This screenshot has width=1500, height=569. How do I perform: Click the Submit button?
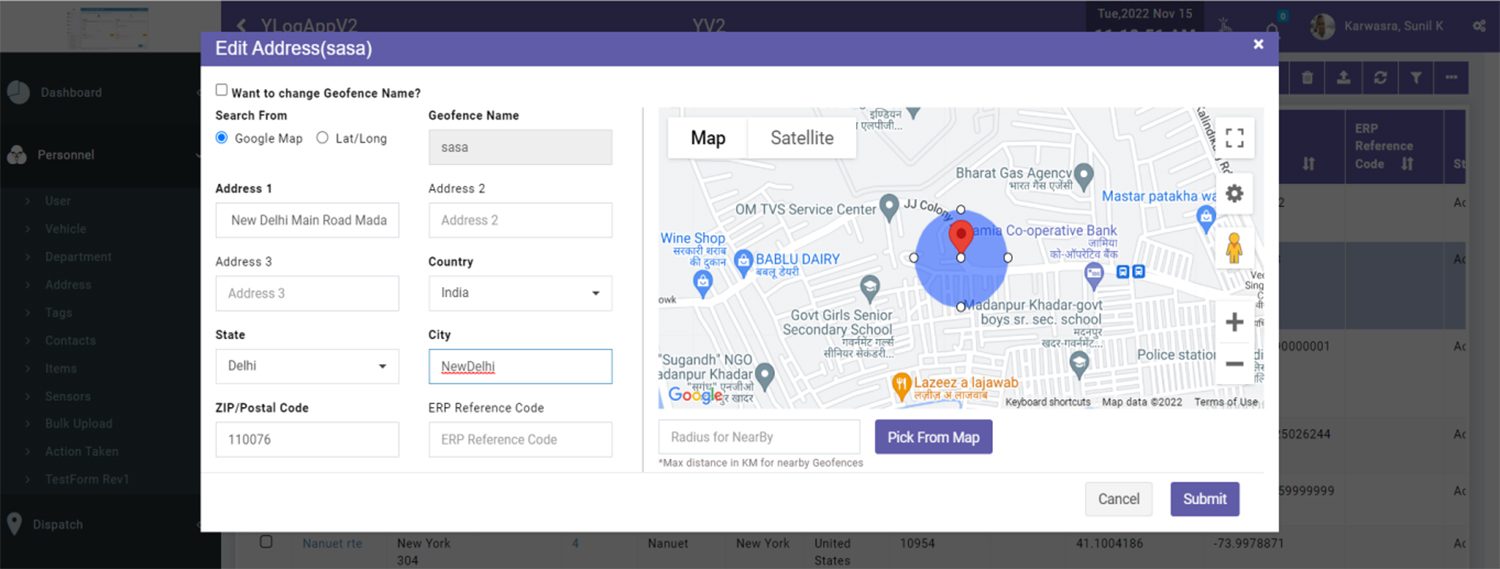[1205, 499]
